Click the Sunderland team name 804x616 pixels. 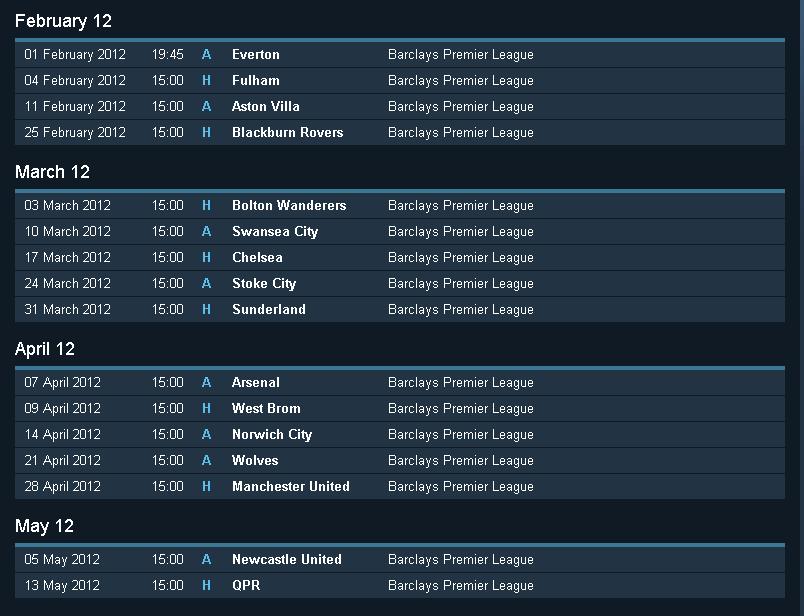point(269,310)
